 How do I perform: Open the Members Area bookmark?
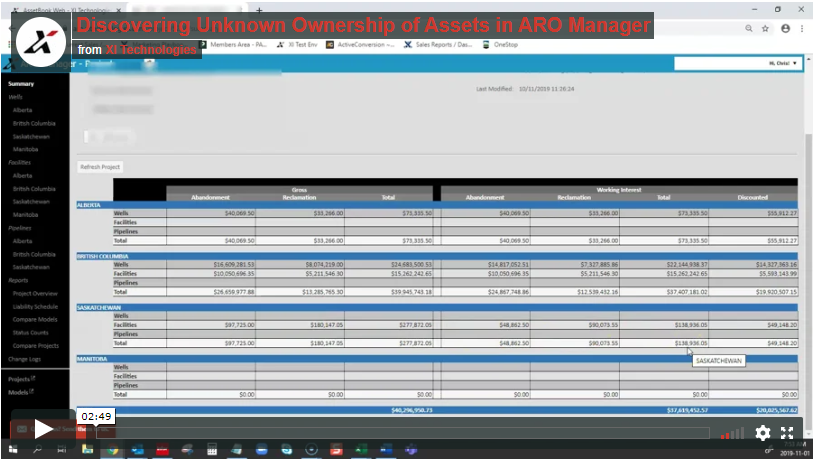(234, 45)
